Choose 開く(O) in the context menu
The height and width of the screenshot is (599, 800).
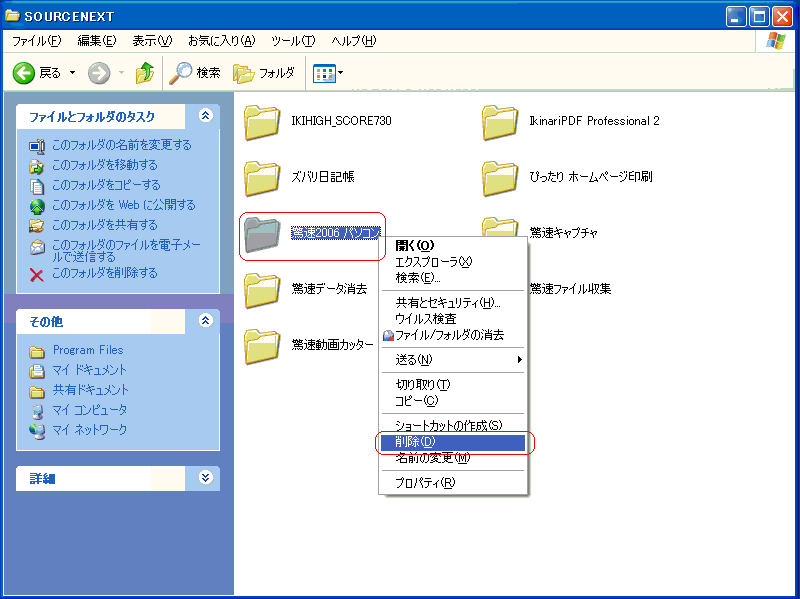click(453, 245)
